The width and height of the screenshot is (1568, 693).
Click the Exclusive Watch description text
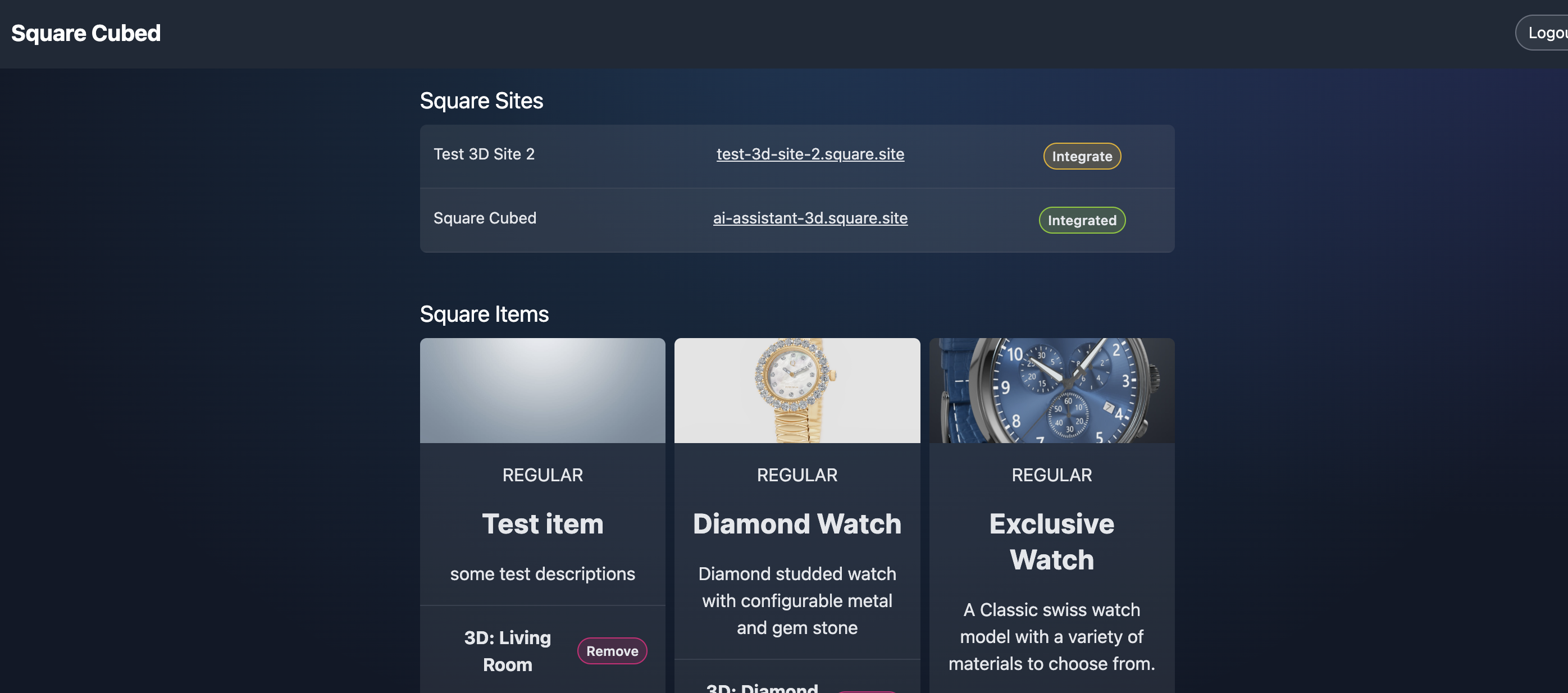(1051, 636)
